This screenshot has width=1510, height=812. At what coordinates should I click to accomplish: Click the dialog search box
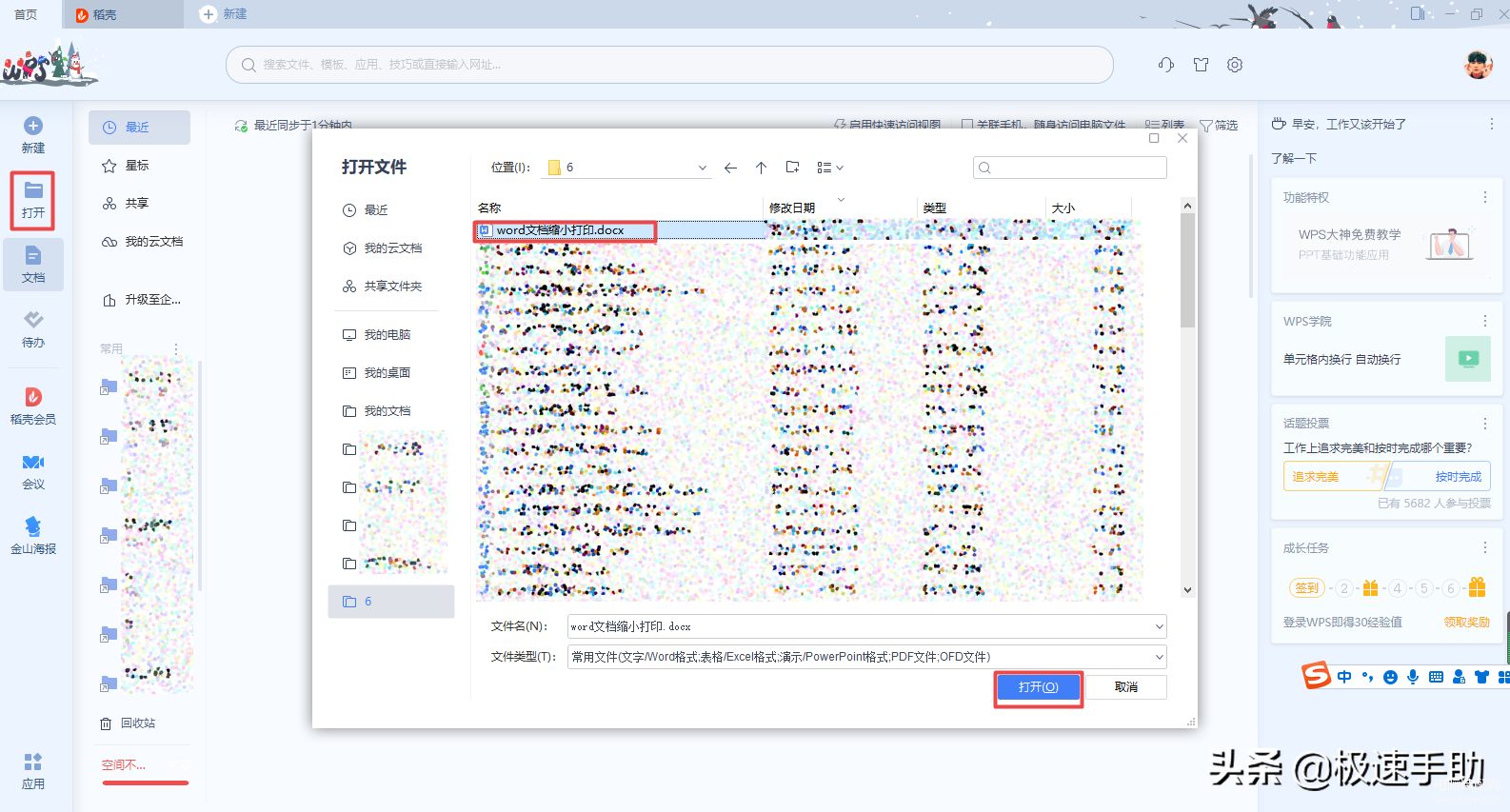pos(1070,168)
